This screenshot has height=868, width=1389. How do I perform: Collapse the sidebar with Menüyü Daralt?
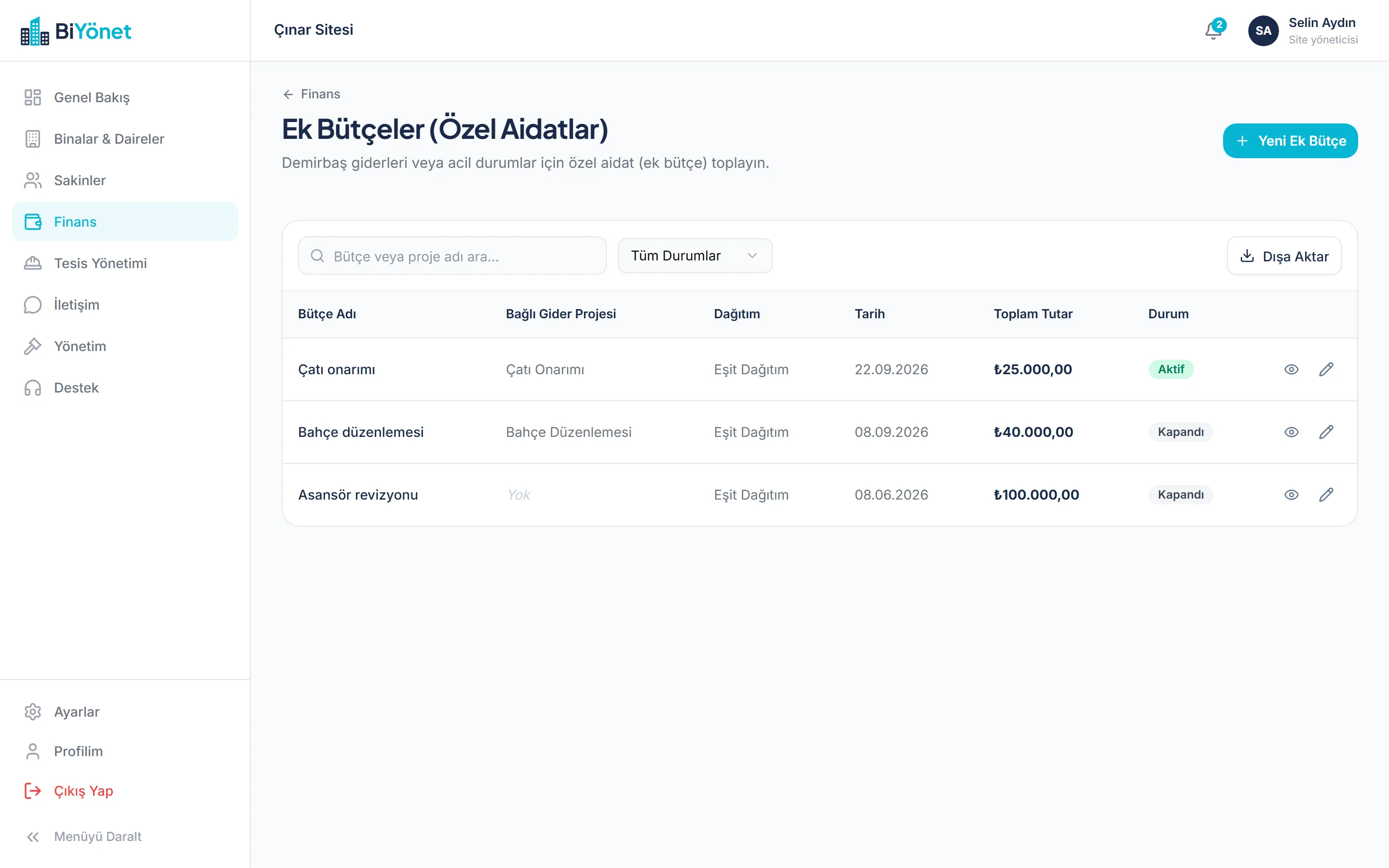84,837
